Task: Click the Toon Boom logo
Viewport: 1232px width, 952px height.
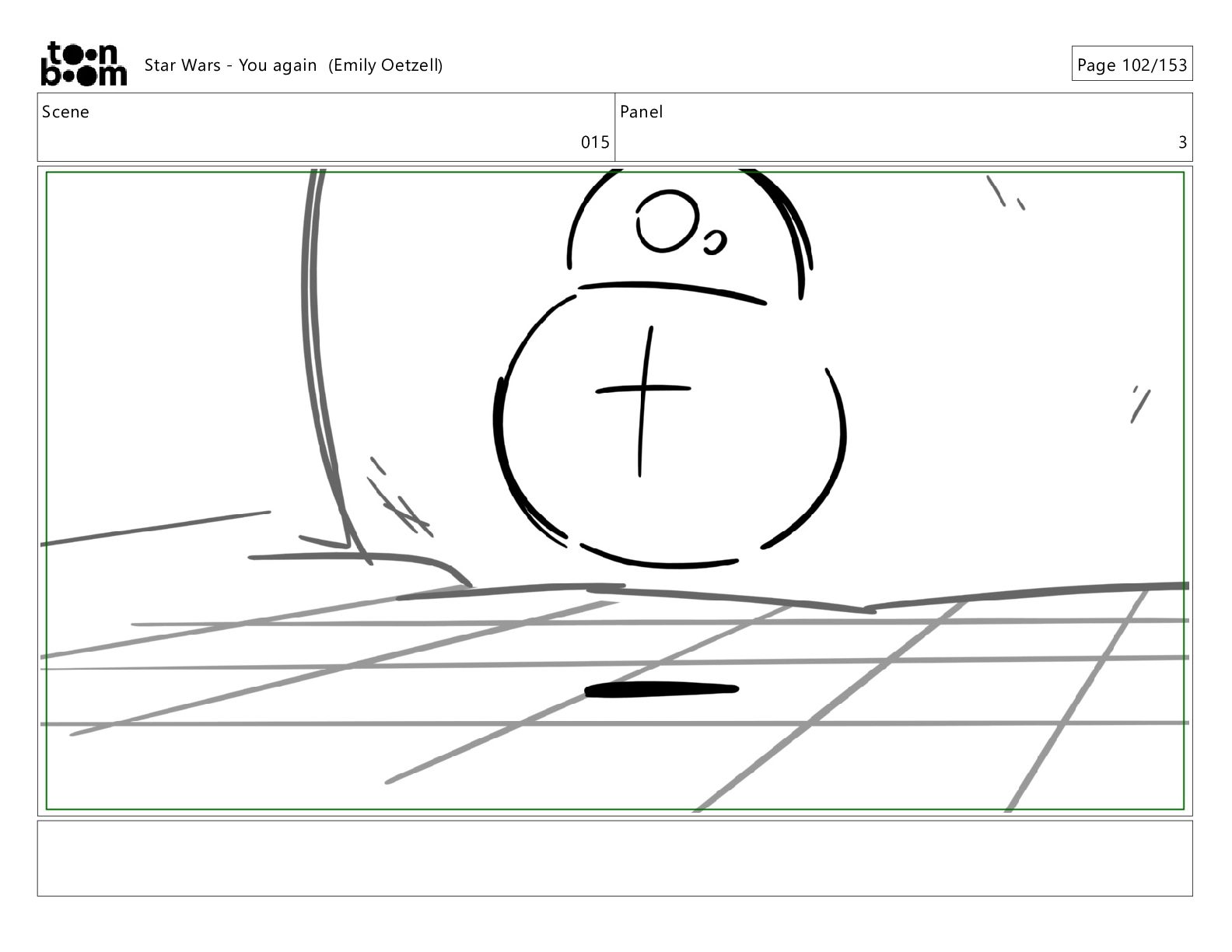Action: tap(83, 64)
